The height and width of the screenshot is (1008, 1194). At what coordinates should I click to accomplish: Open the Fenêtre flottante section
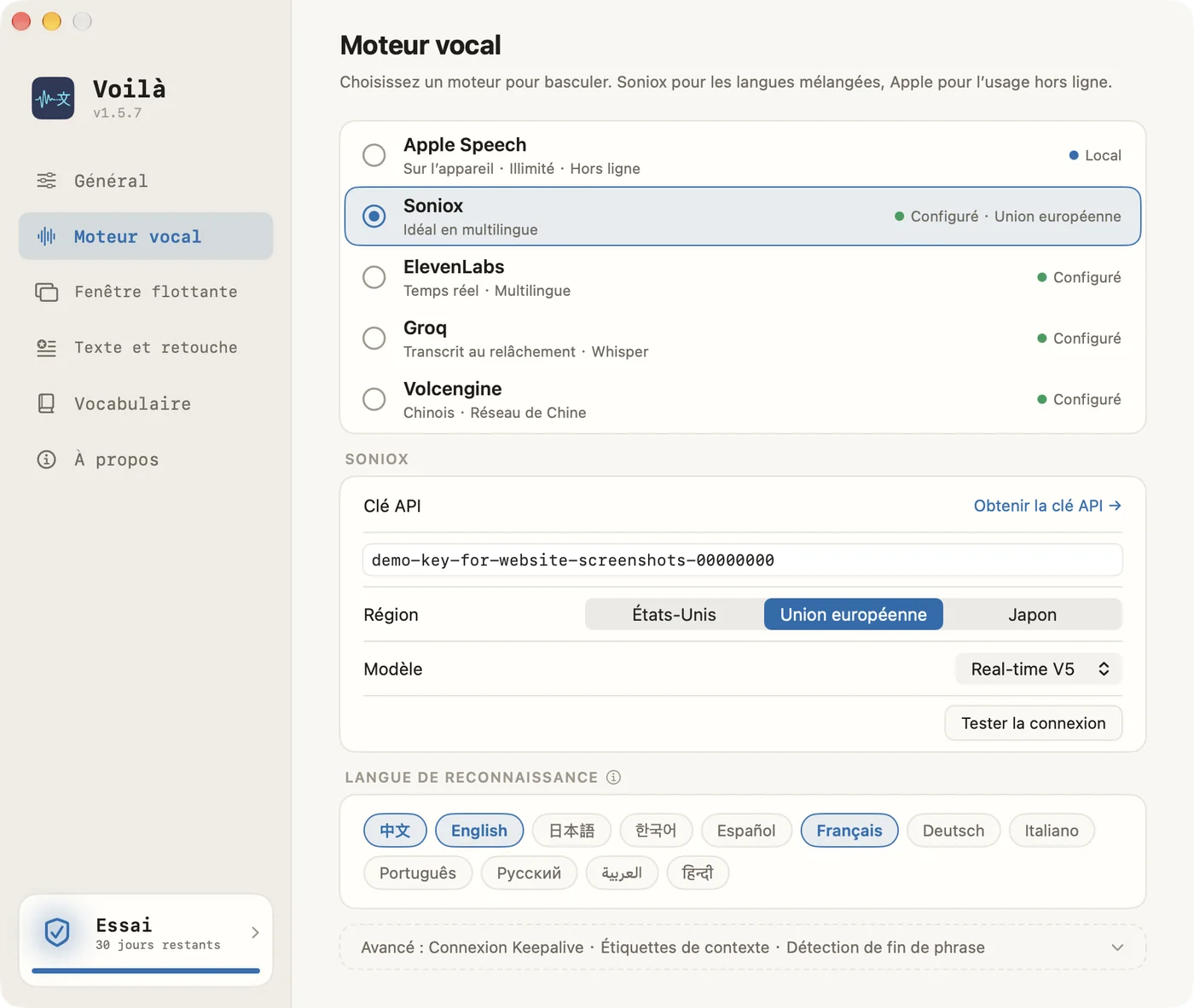[x=146, y=292]
